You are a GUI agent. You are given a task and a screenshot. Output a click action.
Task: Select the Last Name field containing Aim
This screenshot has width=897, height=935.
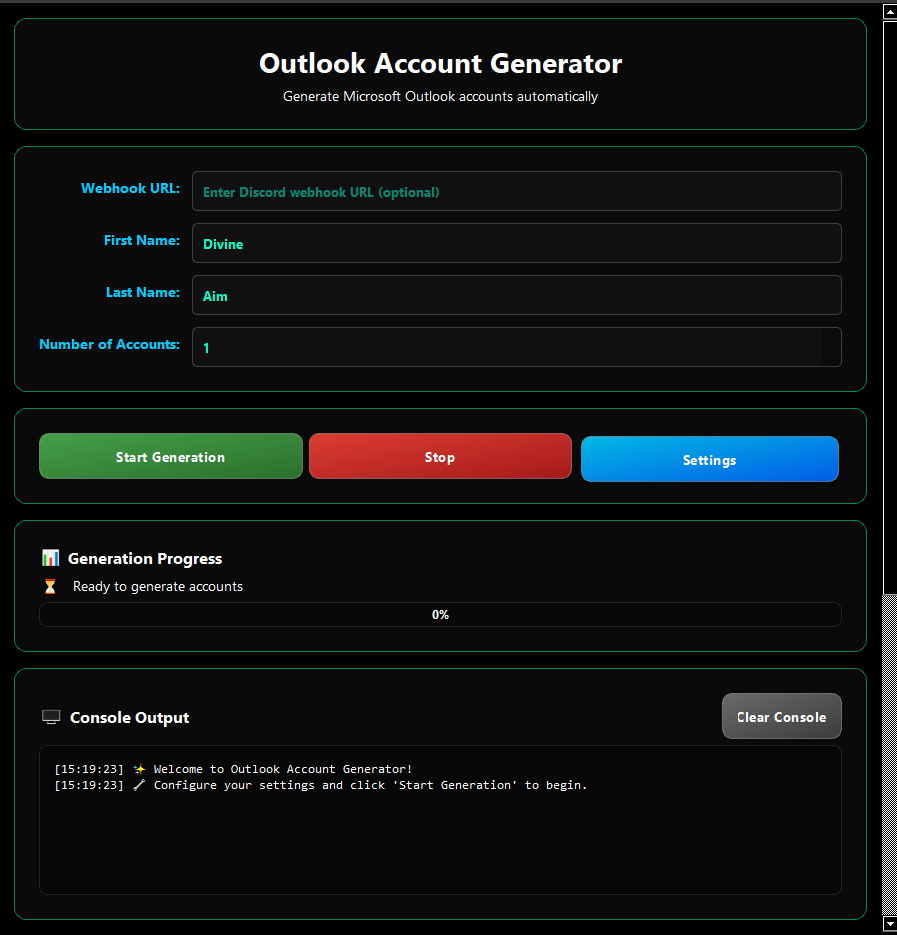coord(516,295)
